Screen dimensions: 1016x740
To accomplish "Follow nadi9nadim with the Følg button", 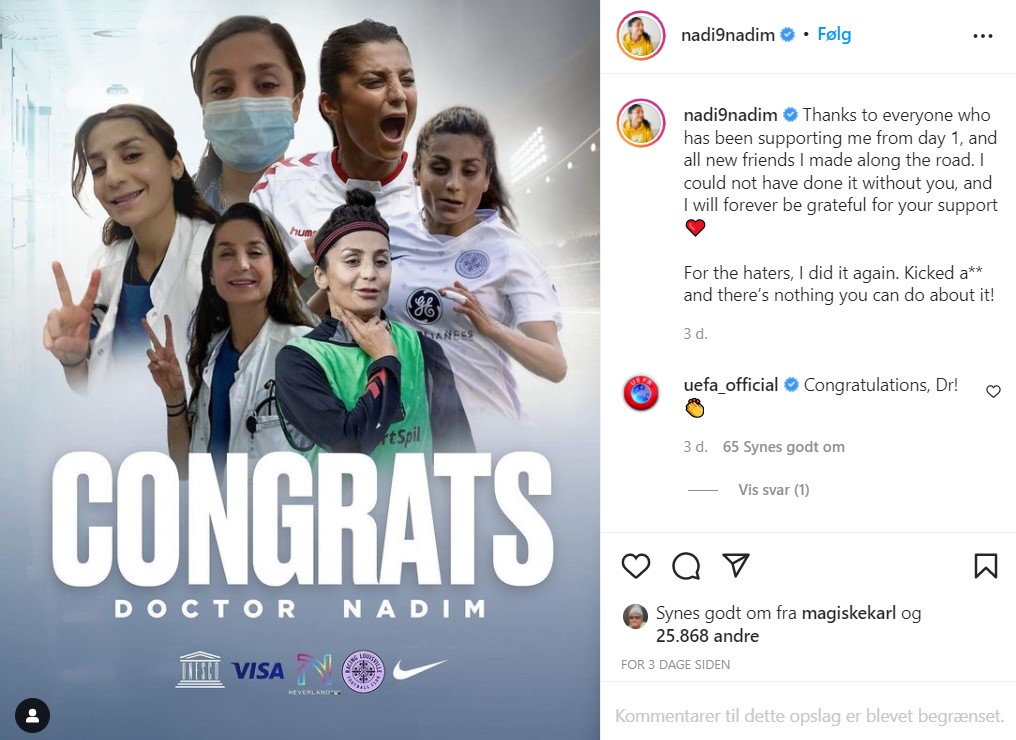I will tap(834, 34).
